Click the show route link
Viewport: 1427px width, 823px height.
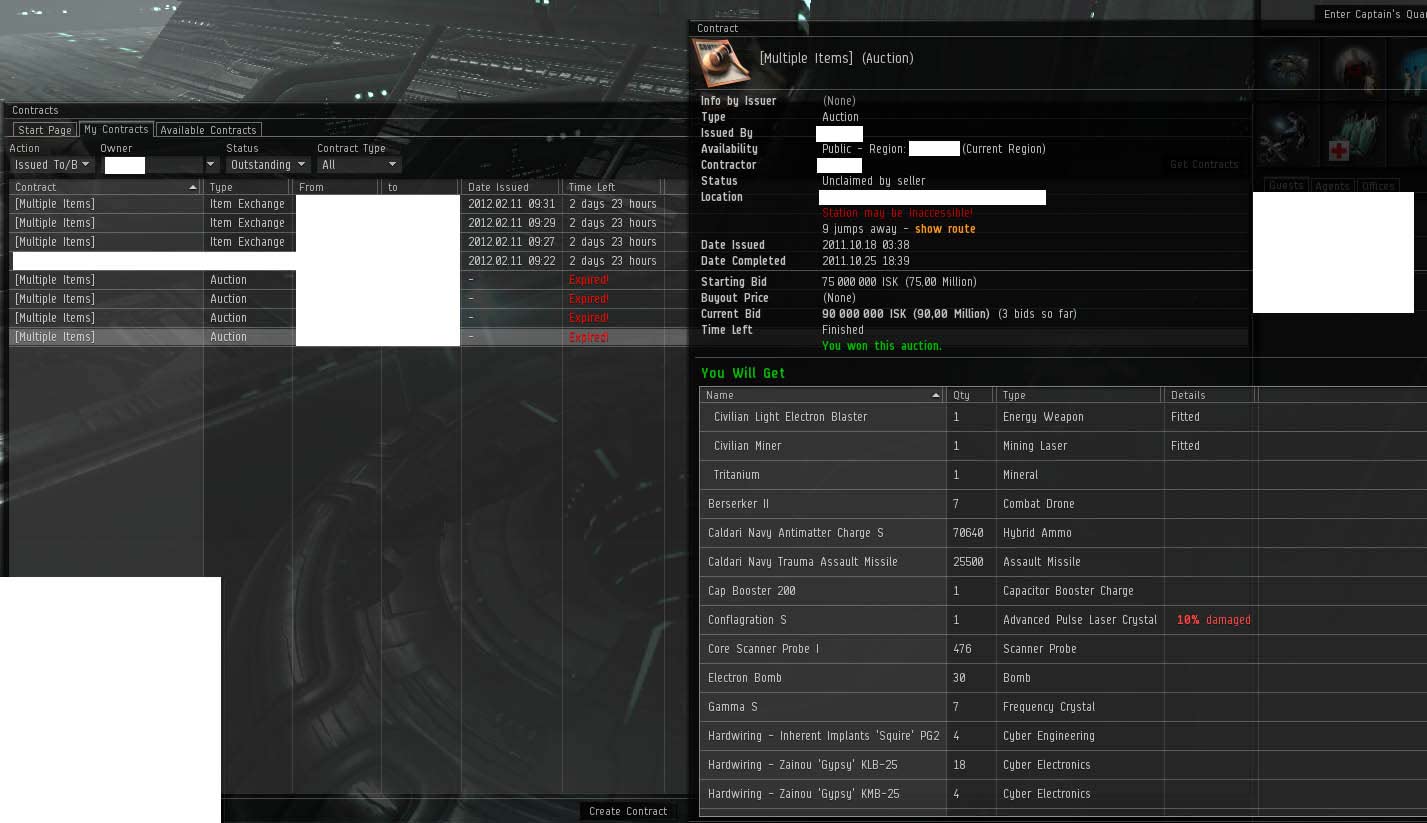coord(945,229)
